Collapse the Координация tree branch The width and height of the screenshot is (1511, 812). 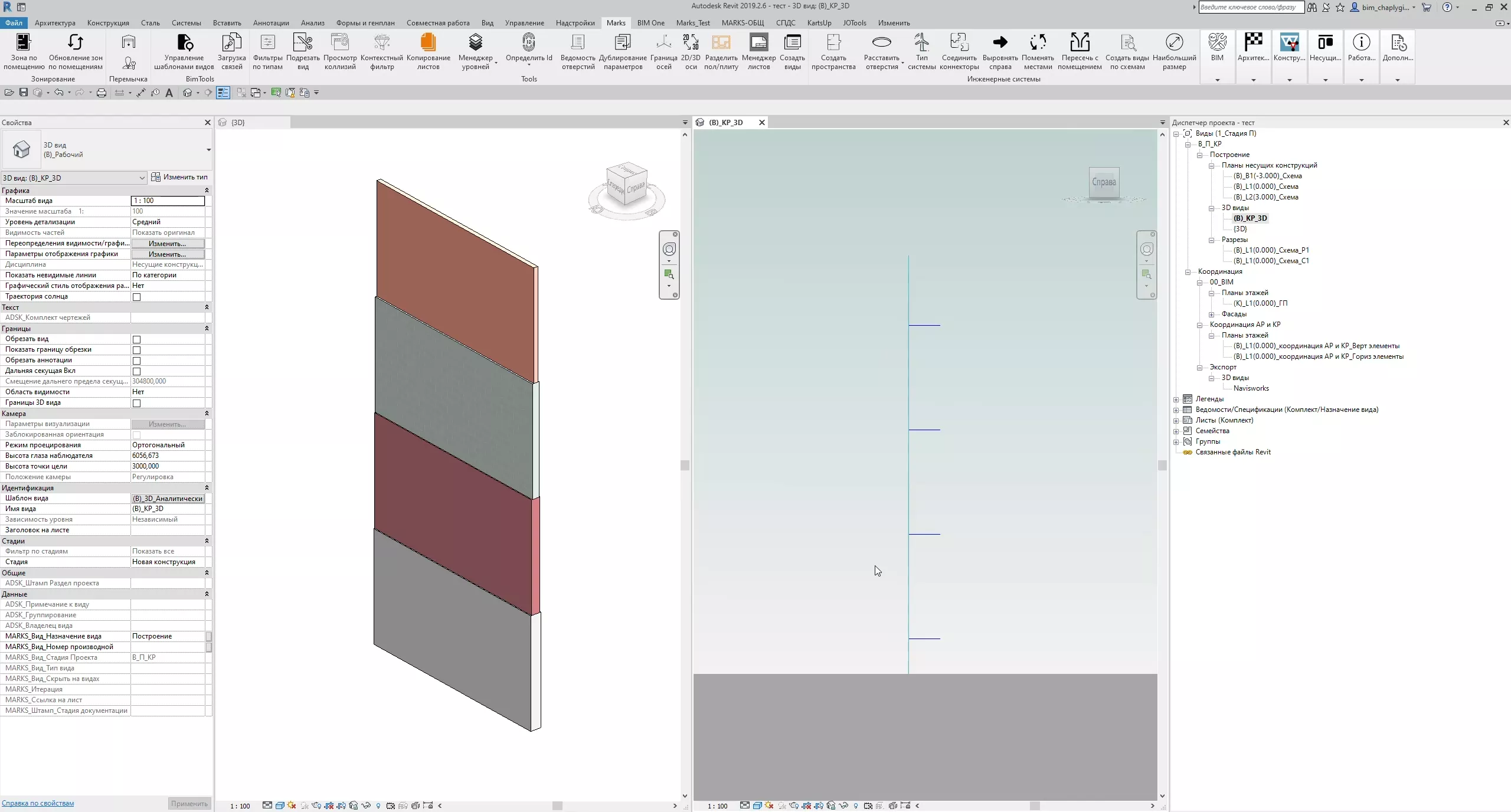click(x=1188, y=272)
